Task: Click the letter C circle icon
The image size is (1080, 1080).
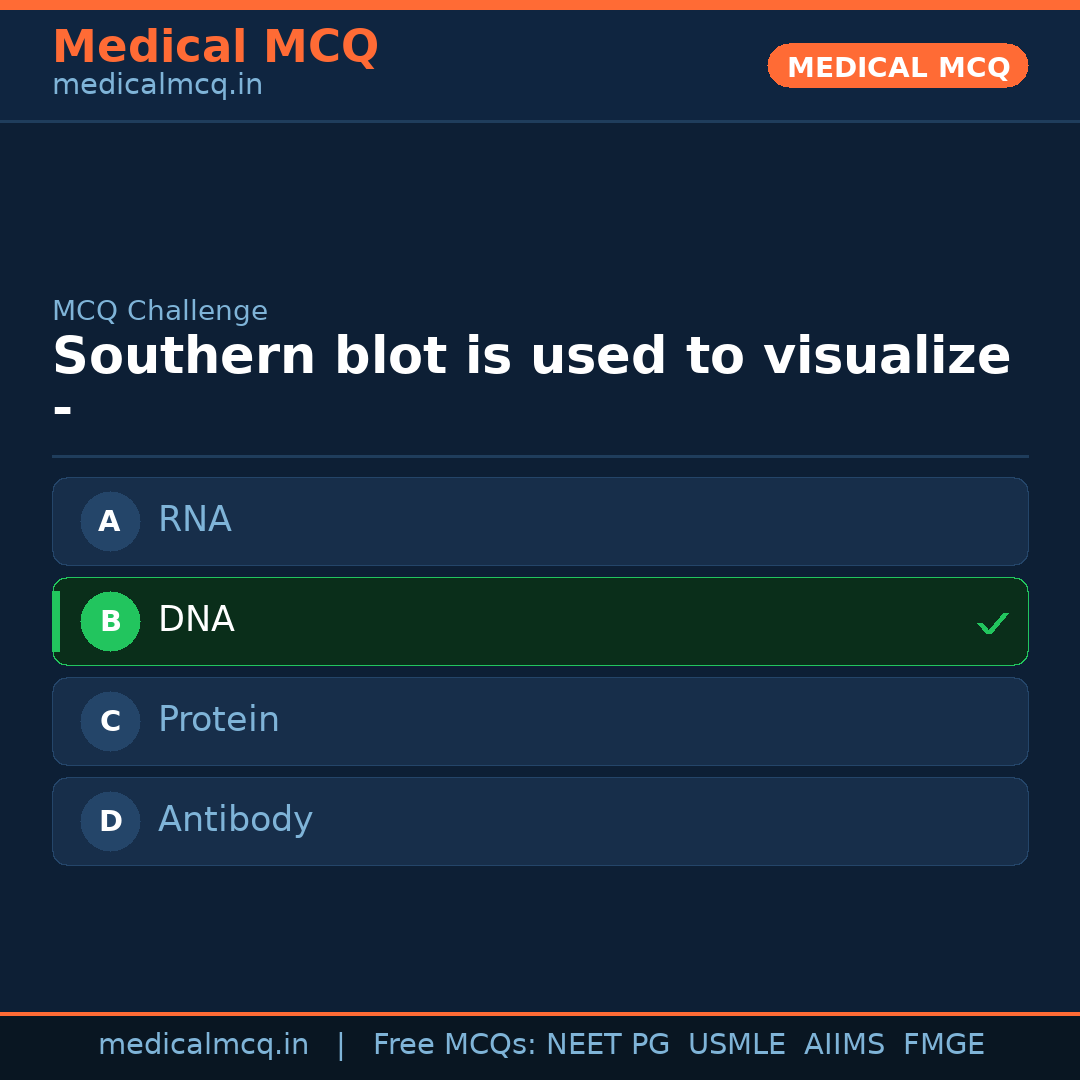Action: [110, 721]
